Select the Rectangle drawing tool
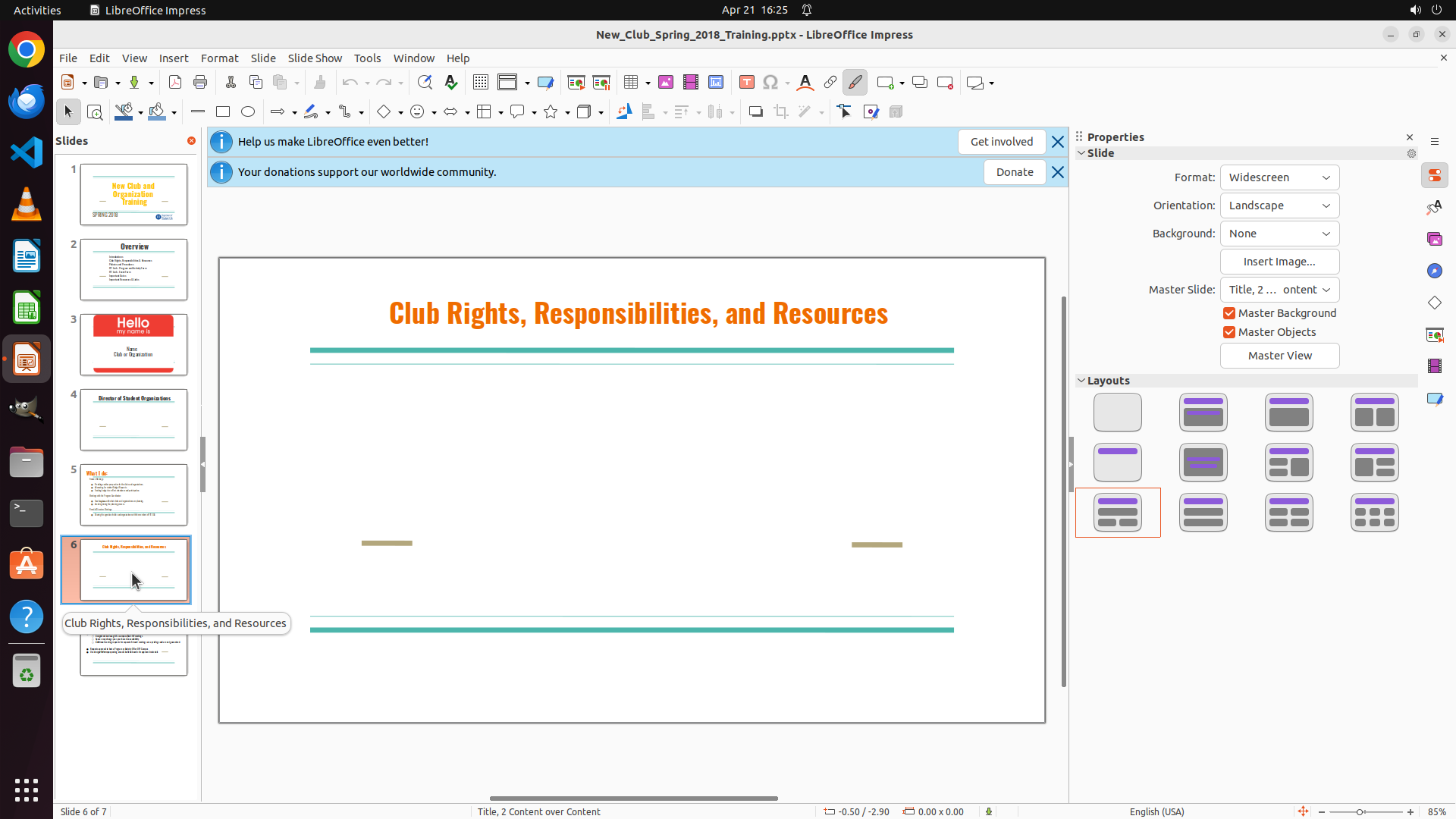This screenshot has height=819, width=1456. [x=223, y=112]
